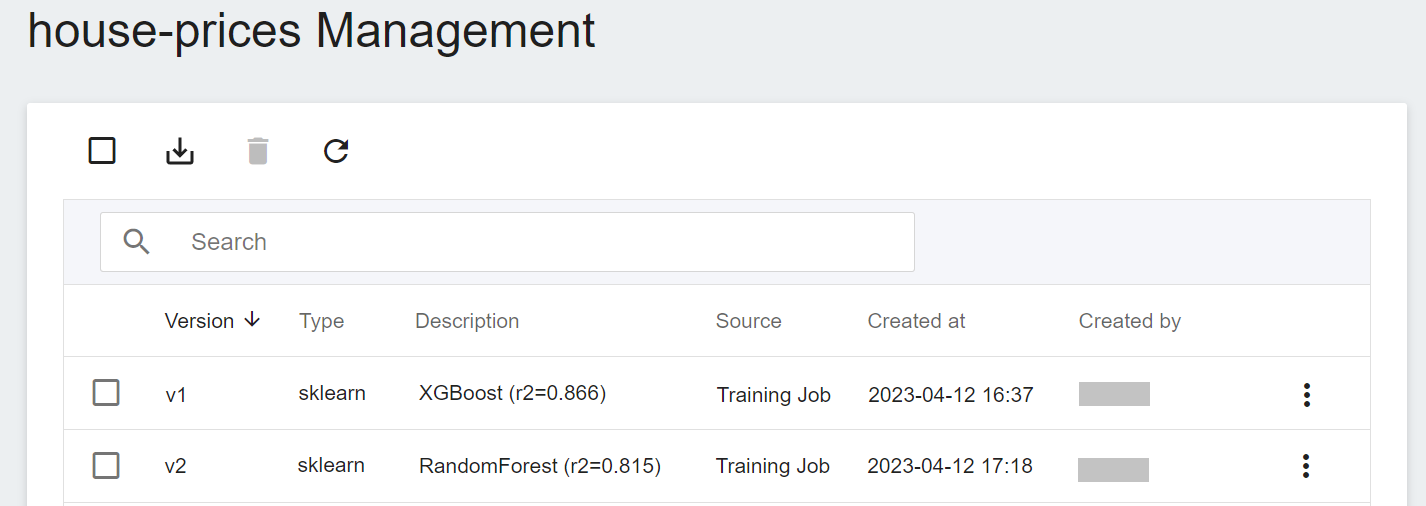
Task: Check the box for version v2
Action: (x=106, y=465)
